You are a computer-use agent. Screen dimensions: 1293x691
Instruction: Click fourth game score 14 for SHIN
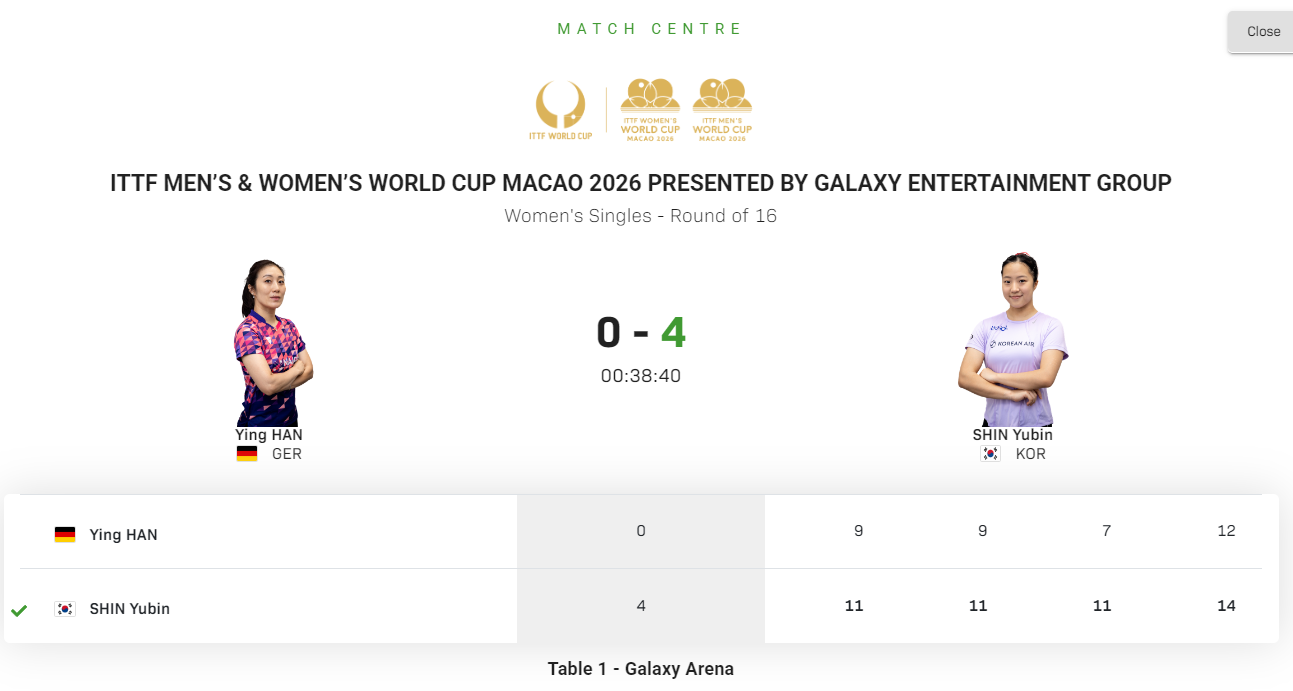(x=1226, y=606)
